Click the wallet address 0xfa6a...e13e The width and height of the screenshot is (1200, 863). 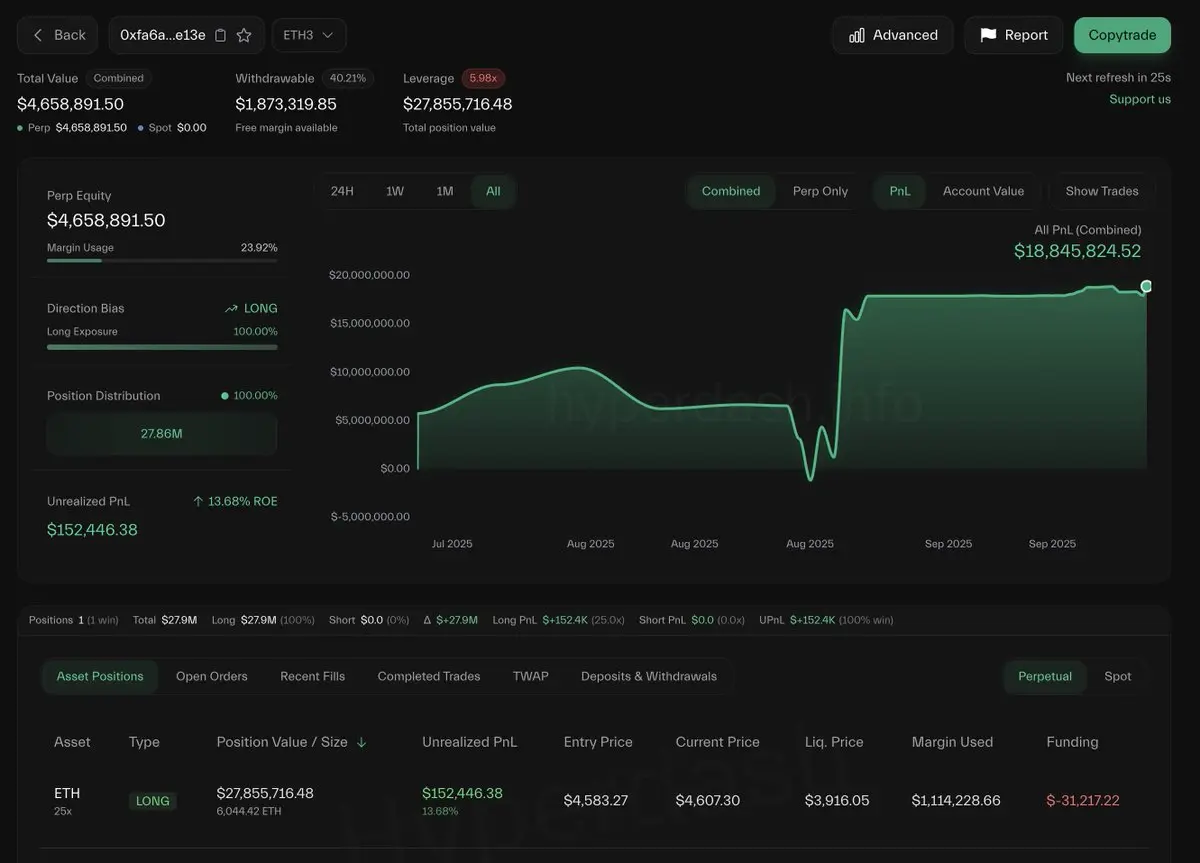(x=163, y=35)
